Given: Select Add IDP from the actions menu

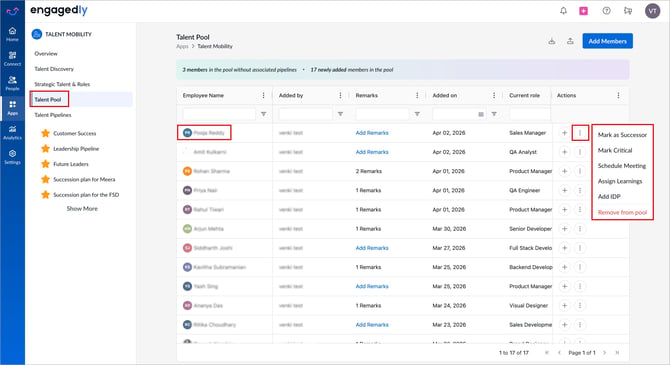Looking at the screenshot, I should (x=609, y=197).
